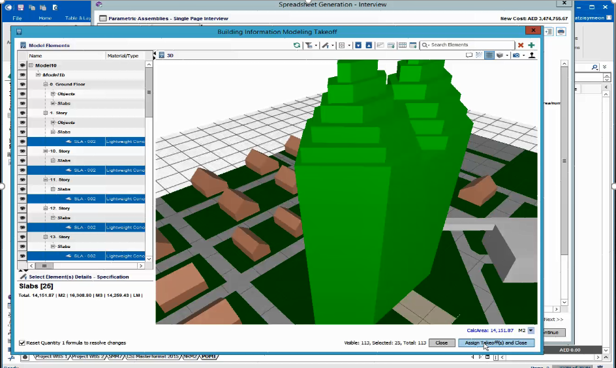Screen dimensions: 616x368
Task: Toggle visibility eye for 0. Ground Floor
Action: tap(22, 84)
